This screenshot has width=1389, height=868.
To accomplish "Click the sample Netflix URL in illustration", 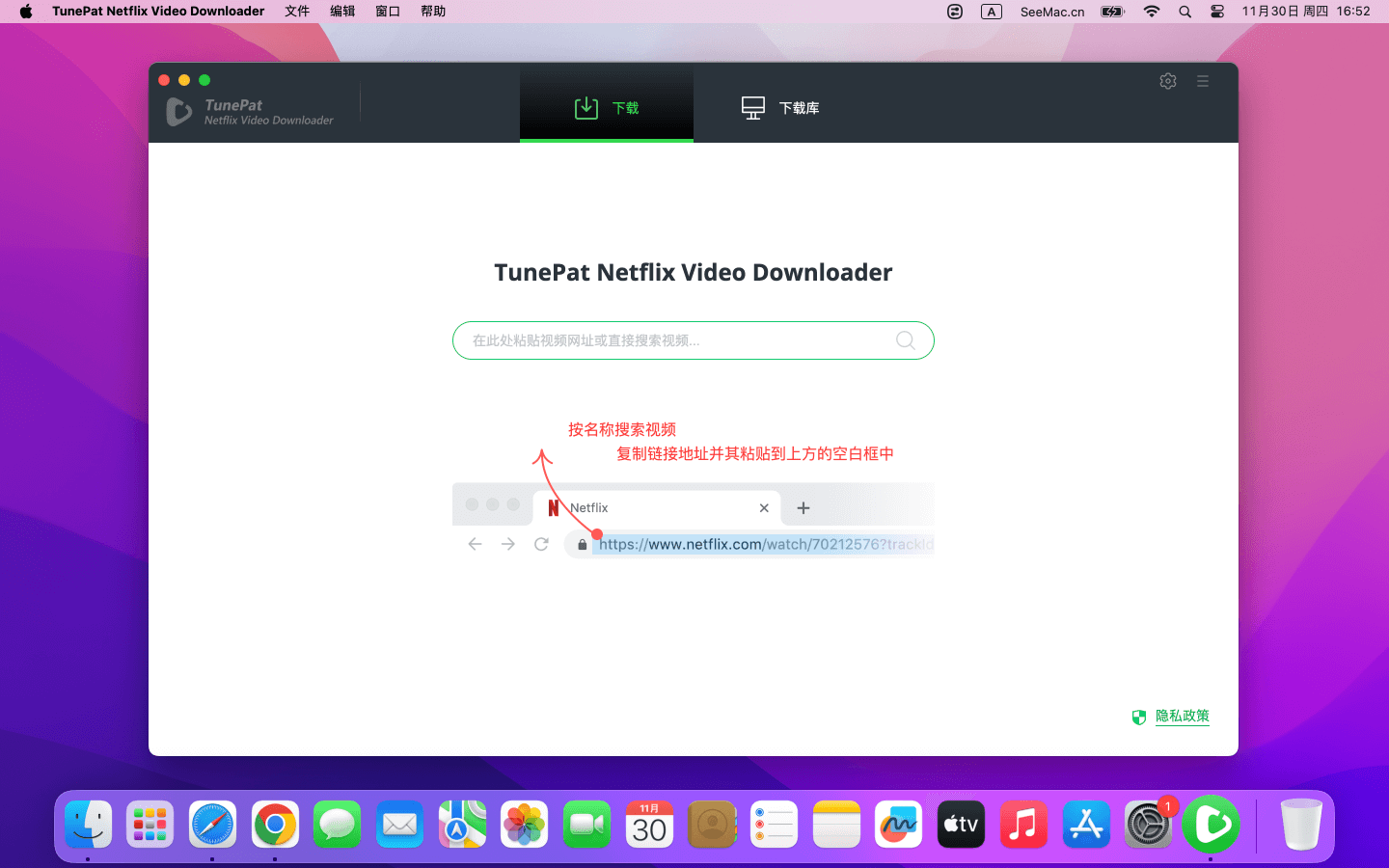I will pyautogui.click(x=766, y=544).
